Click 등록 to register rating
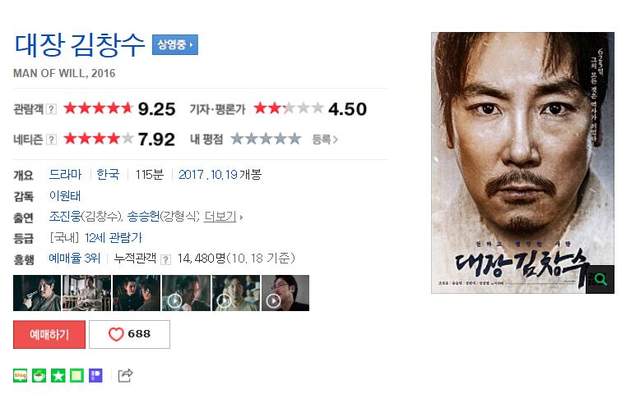640x403 pixels. click(324, 139)
